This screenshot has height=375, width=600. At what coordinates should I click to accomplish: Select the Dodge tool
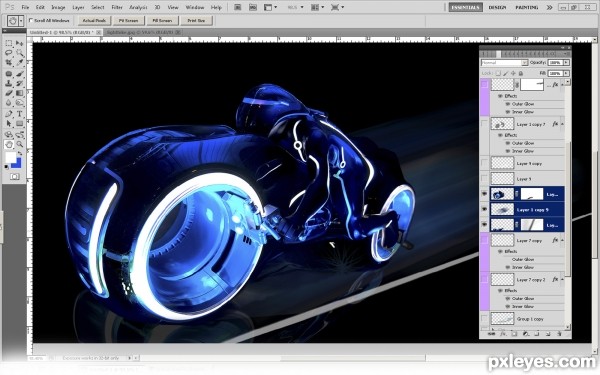pos(20,103)
